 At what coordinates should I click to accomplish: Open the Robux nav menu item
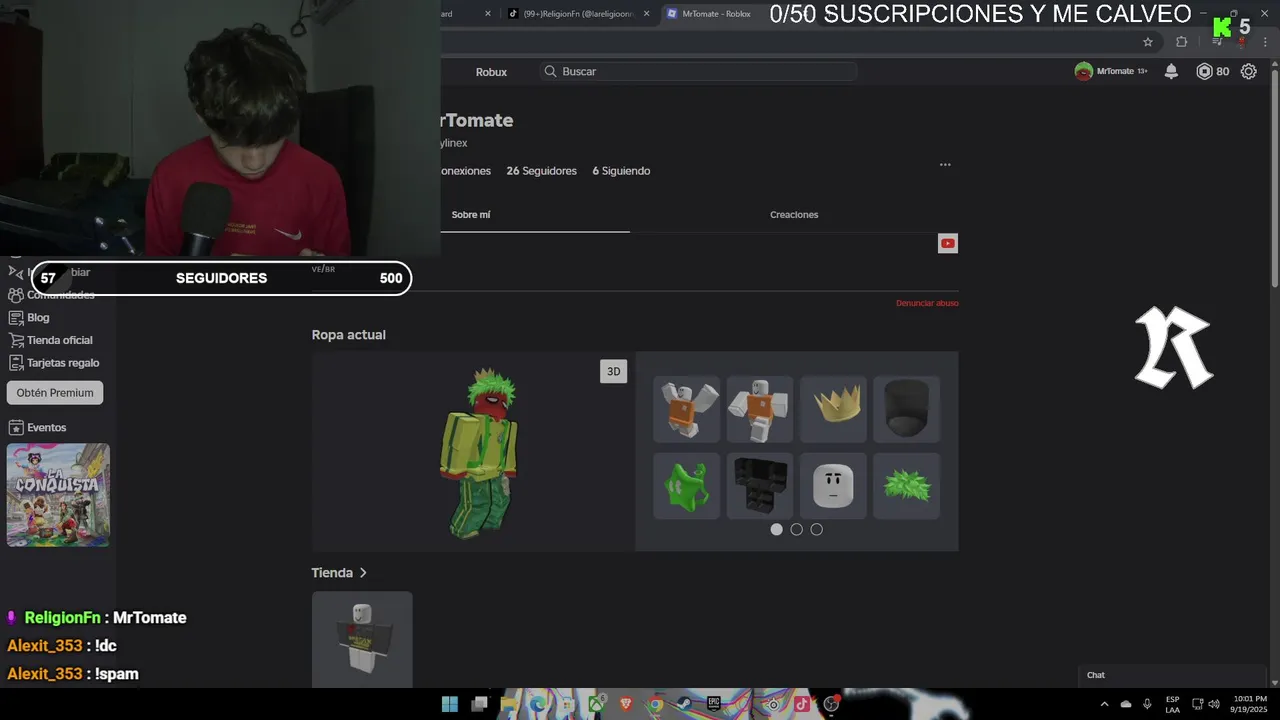pos(491,72)
